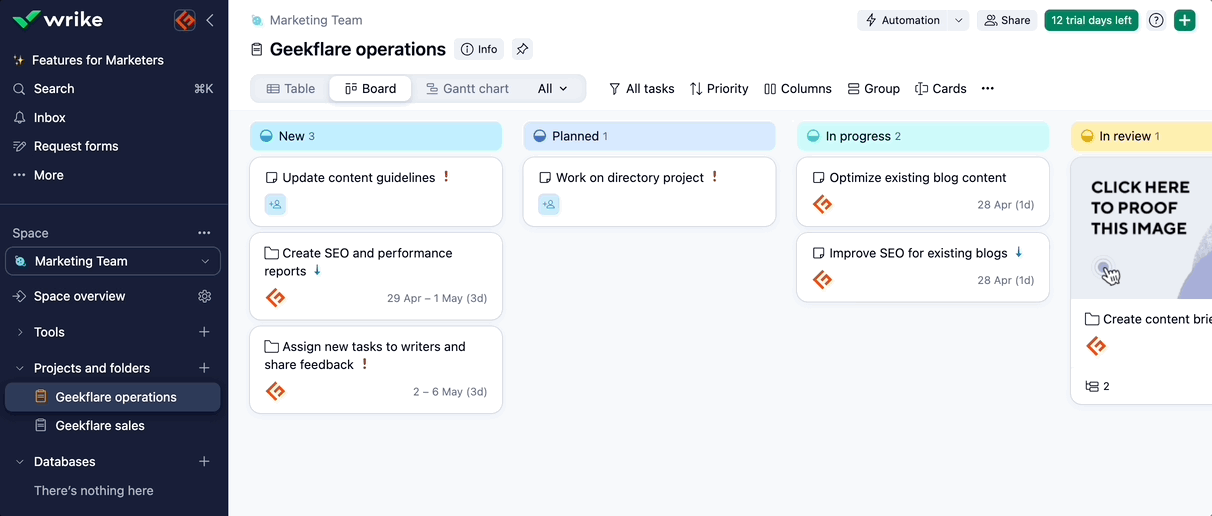Click the In progress column header
Viewport: 1212px width, 516px height.
[x=923, y=136]
